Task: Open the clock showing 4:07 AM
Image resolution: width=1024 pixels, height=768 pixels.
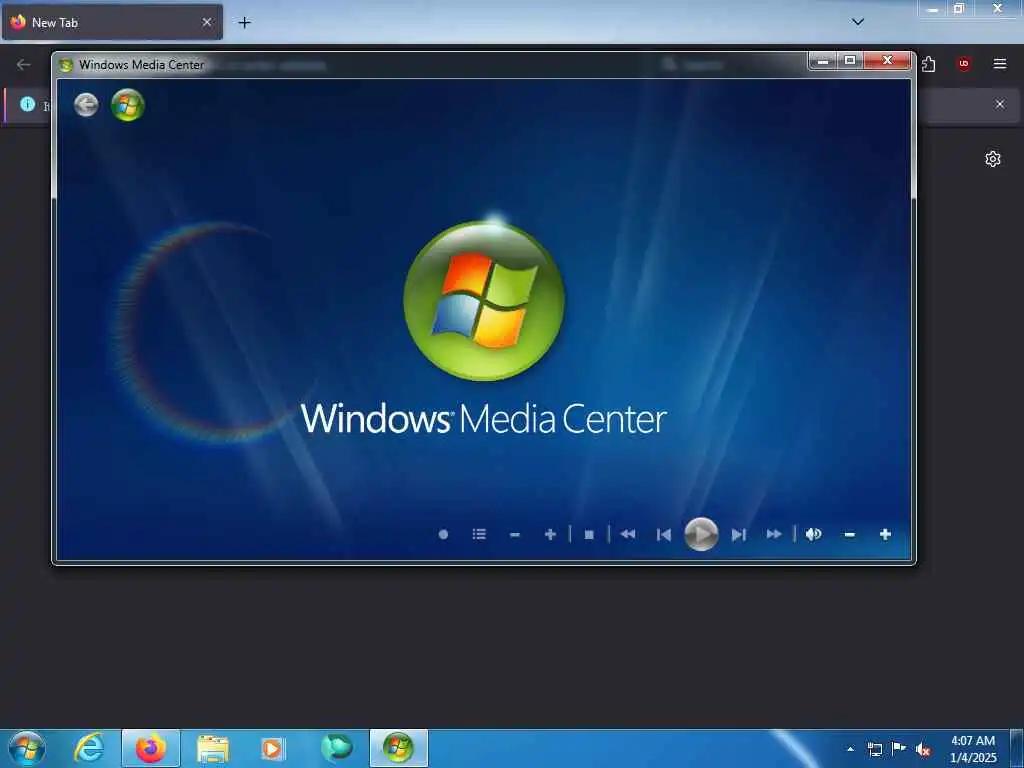Action: [973, 749]
